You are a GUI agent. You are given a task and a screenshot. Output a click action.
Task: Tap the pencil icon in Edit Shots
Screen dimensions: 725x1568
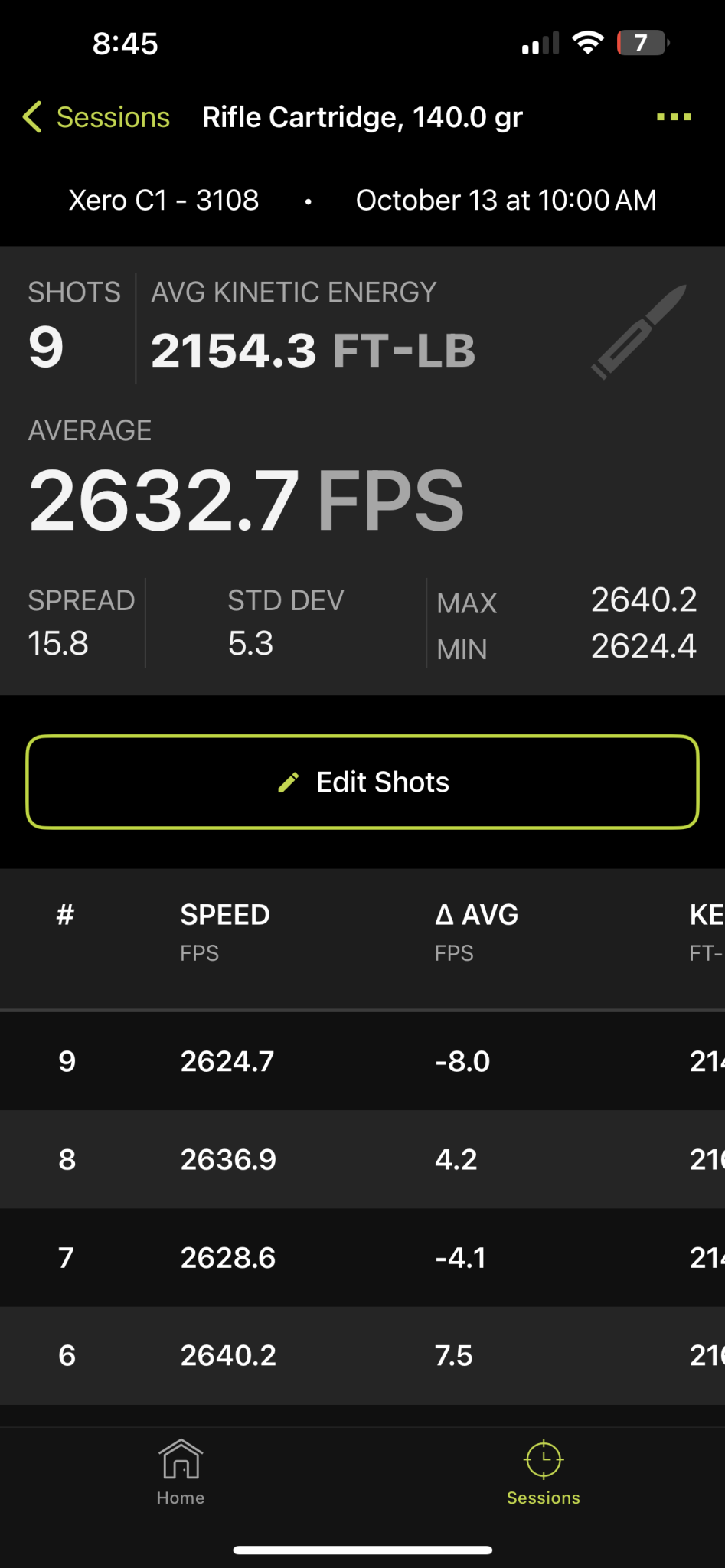[288, 782]
